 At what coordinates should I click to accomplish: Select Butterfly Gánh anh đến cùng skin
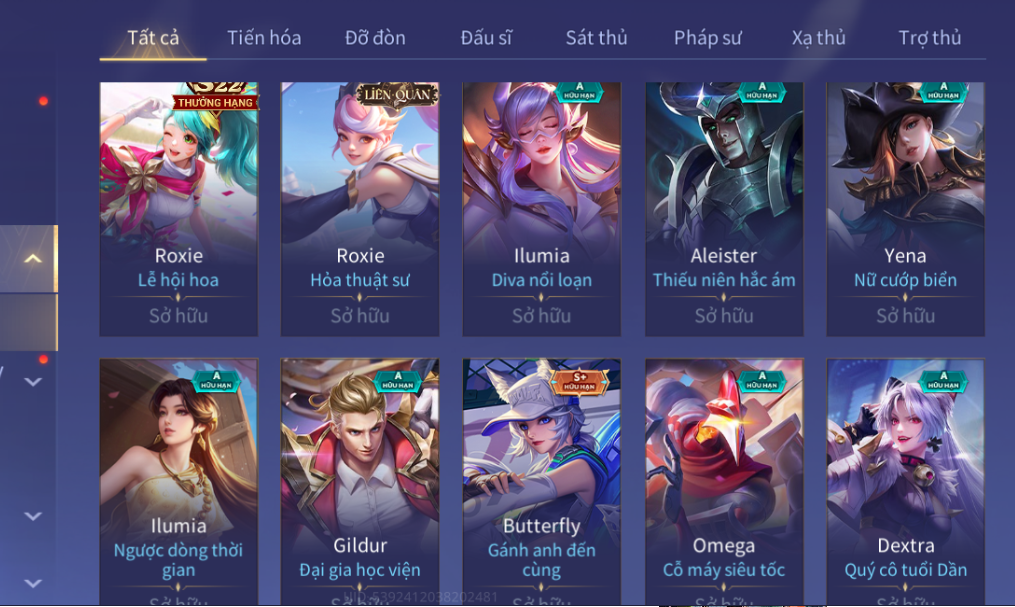[542, 481]
